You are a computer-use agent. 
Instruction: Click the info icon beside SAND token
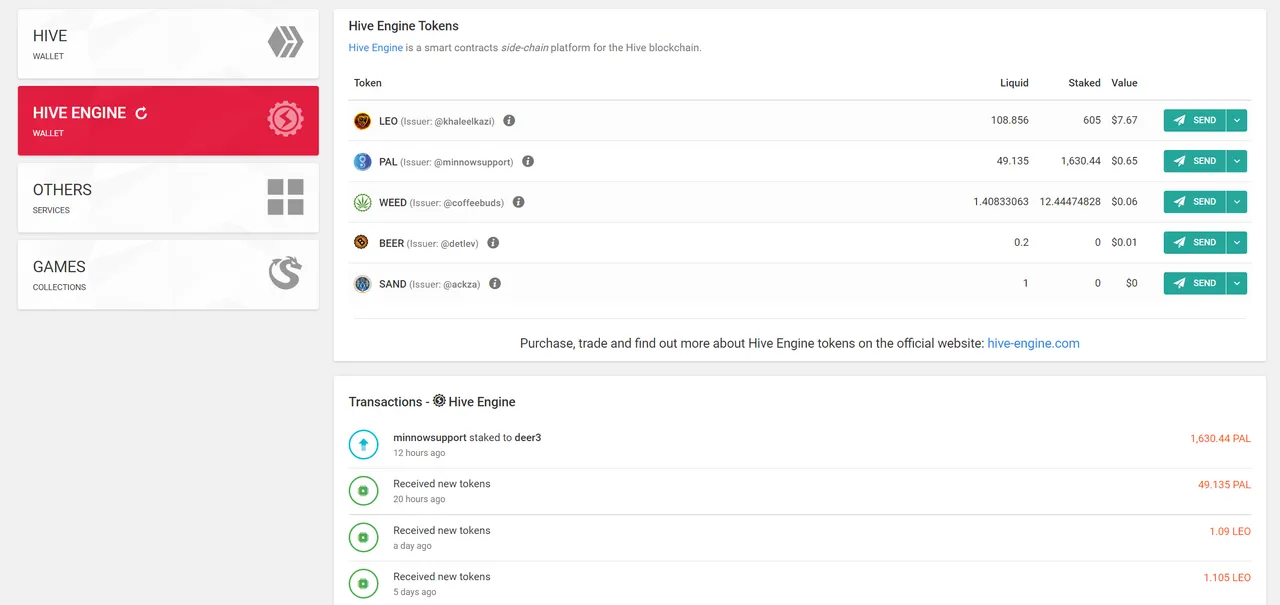coord(495,284)
